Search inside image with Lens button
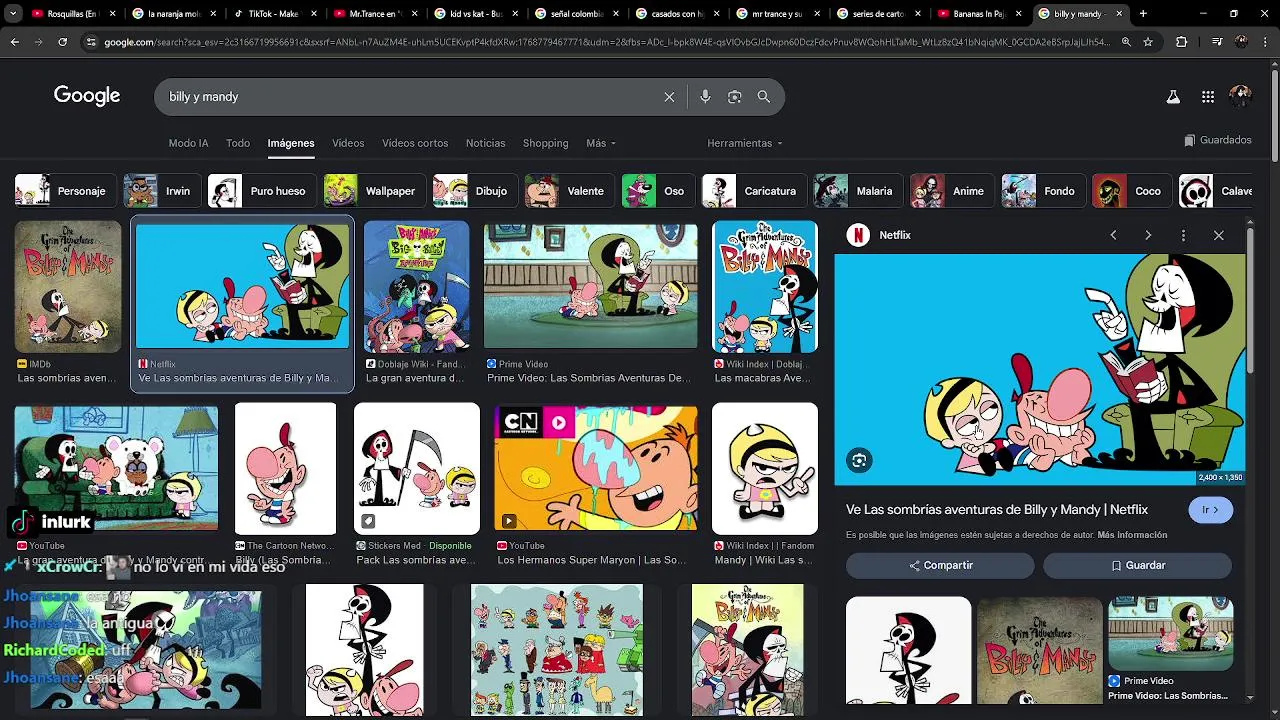Image resolution: width=1280 pixels, height=720 pixels. coord(859,460)
